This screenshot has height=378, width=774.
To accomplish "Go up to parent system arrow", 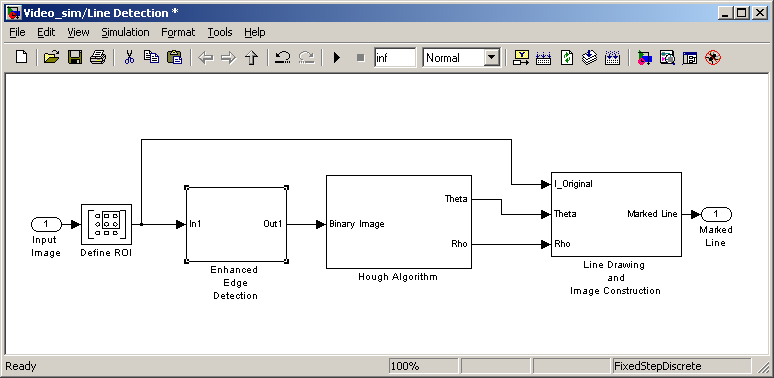I will pyautogui.click(x=252, y=58).
